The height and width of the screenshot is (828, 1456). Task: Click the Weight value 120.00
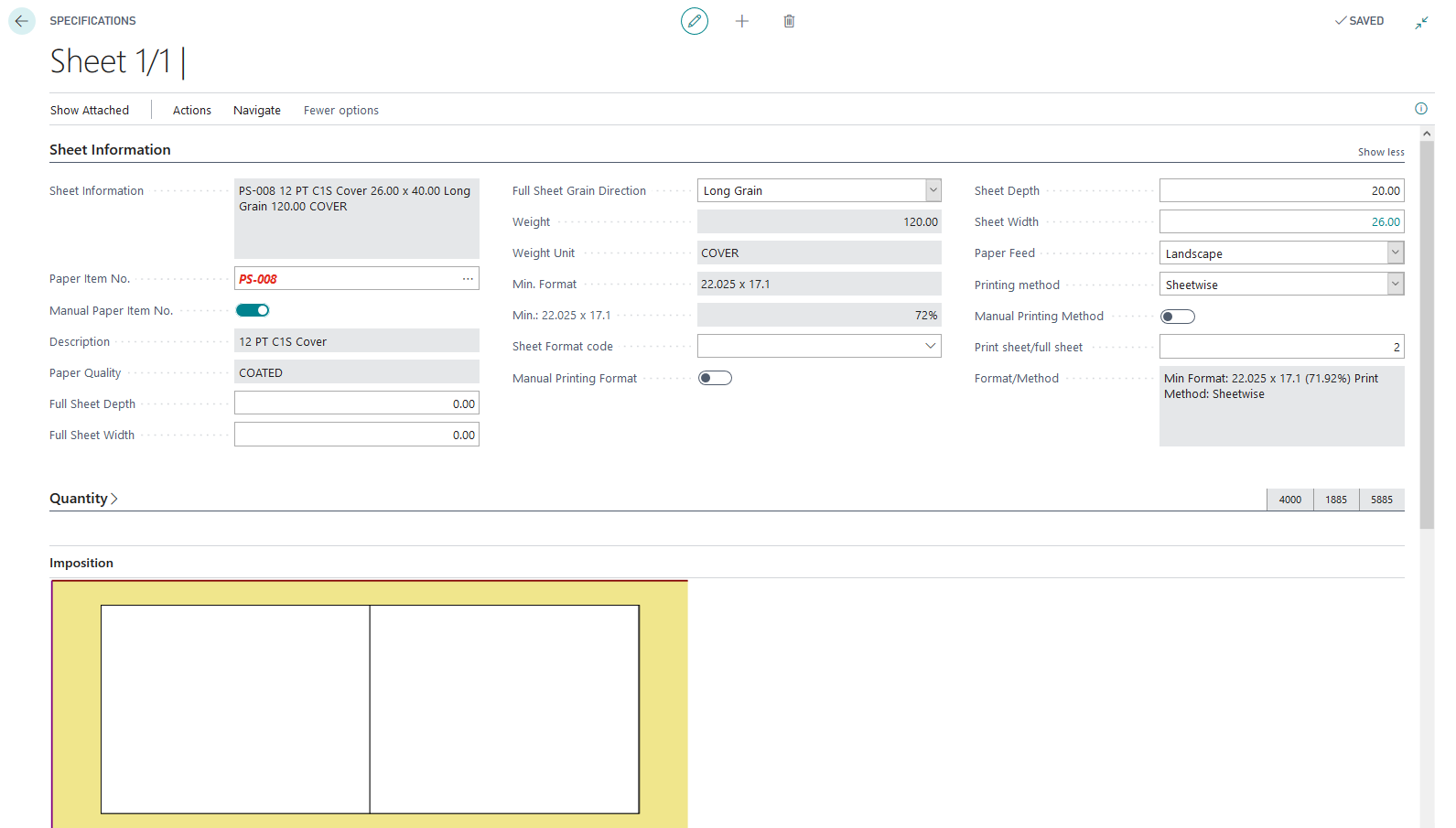(x=819, y=221)
